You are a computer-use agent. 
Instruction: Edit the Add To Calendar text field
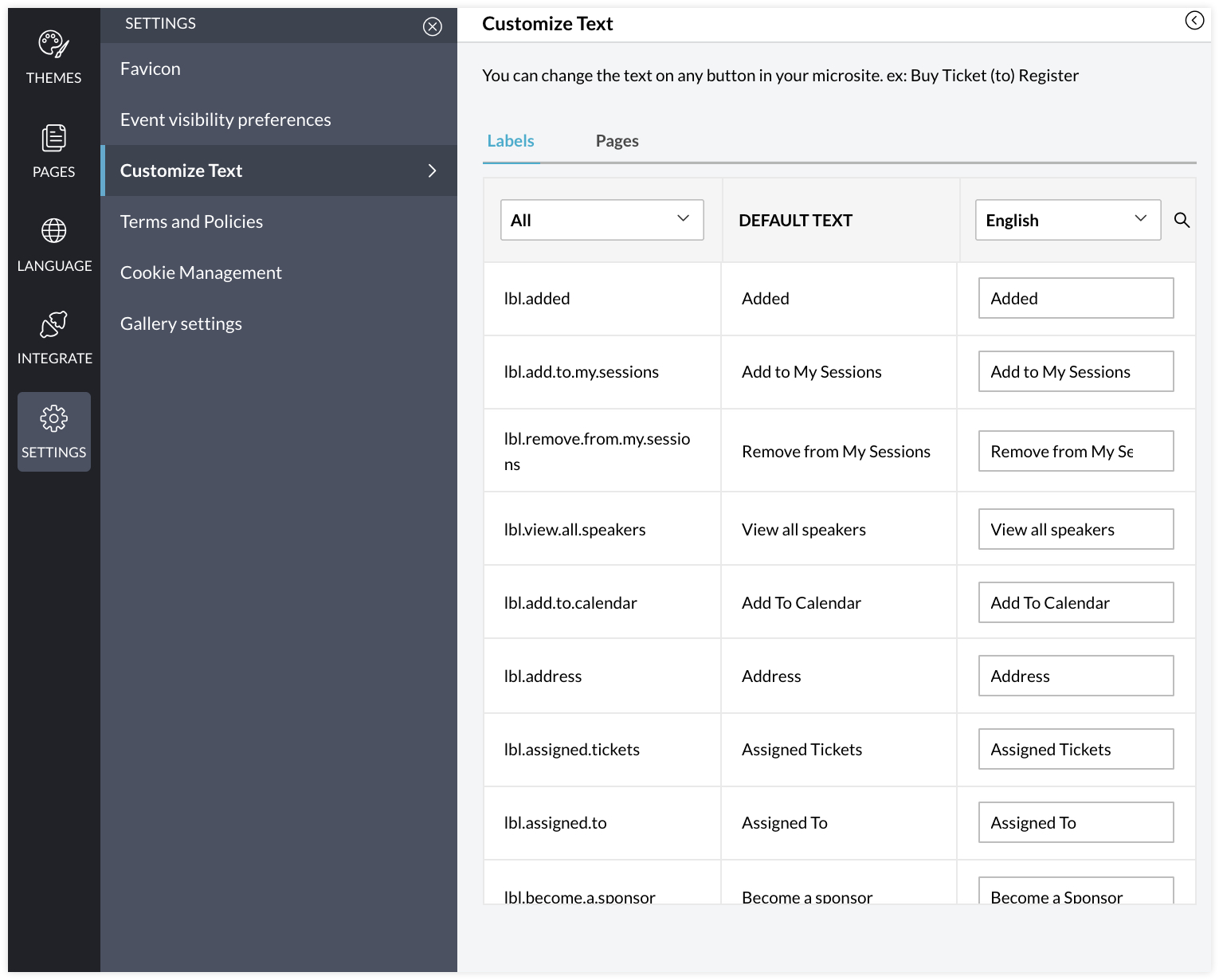[1075, 602]
